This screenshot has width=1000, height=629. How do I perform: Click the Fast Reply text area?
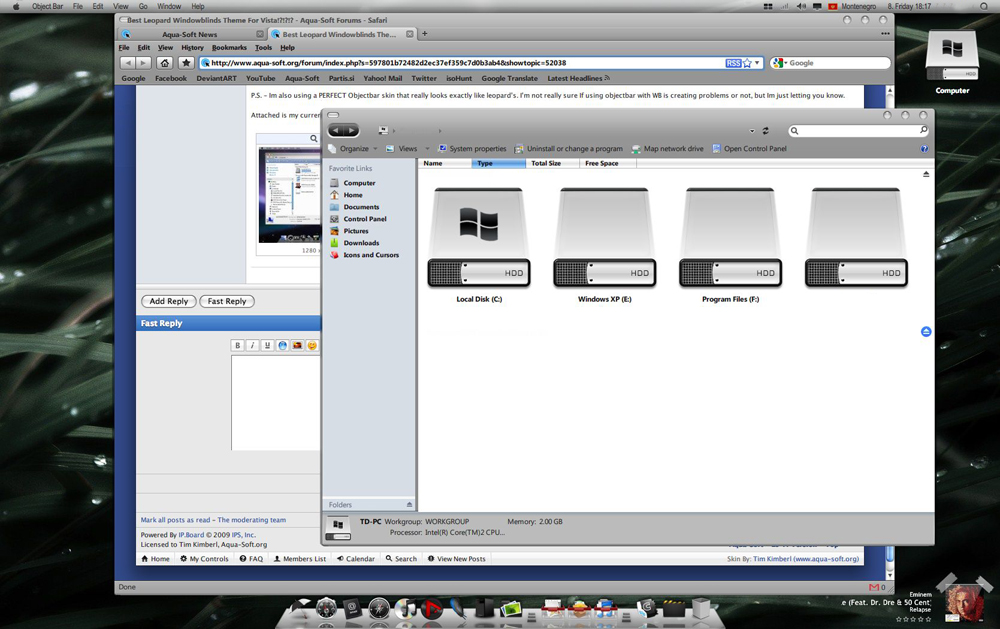pyautogui.click(x=276, y=403)
